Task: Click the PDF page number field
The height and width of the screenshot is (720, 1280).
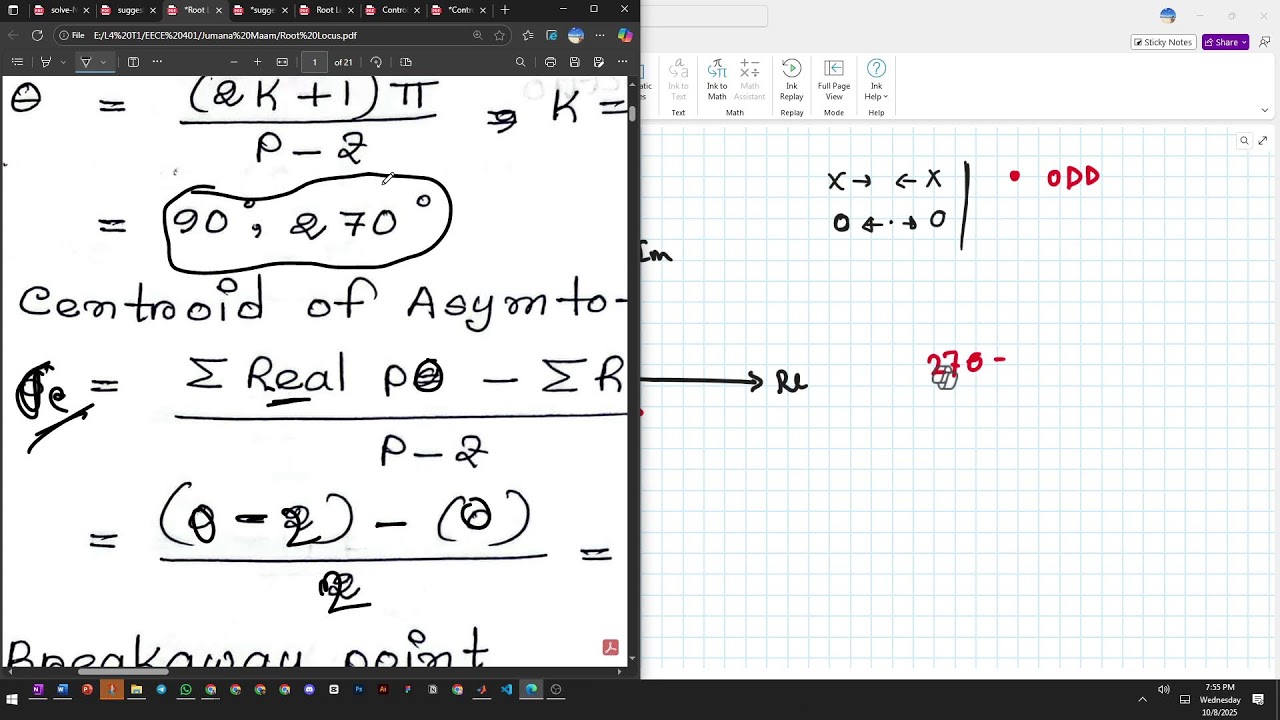Action: pos(314,62)
